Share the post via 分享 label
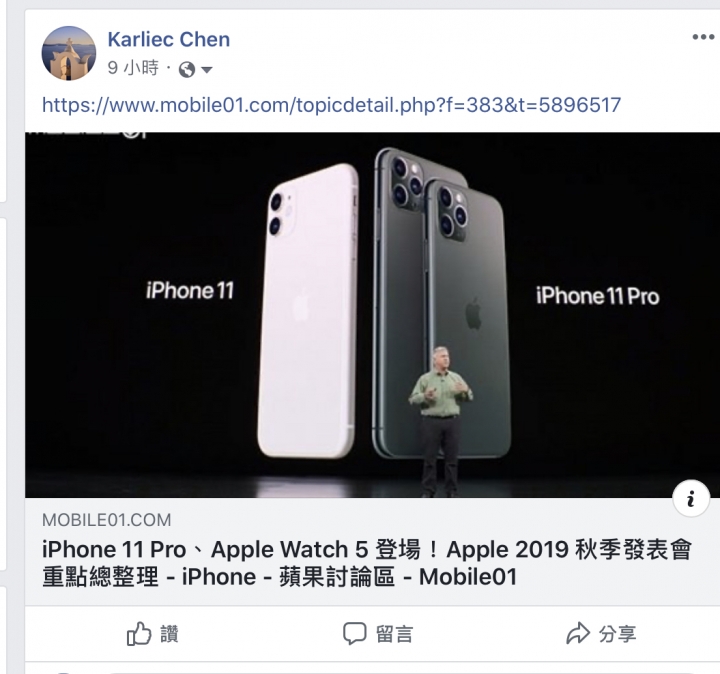This screenshot has height=674, width=720. point(618,634)
